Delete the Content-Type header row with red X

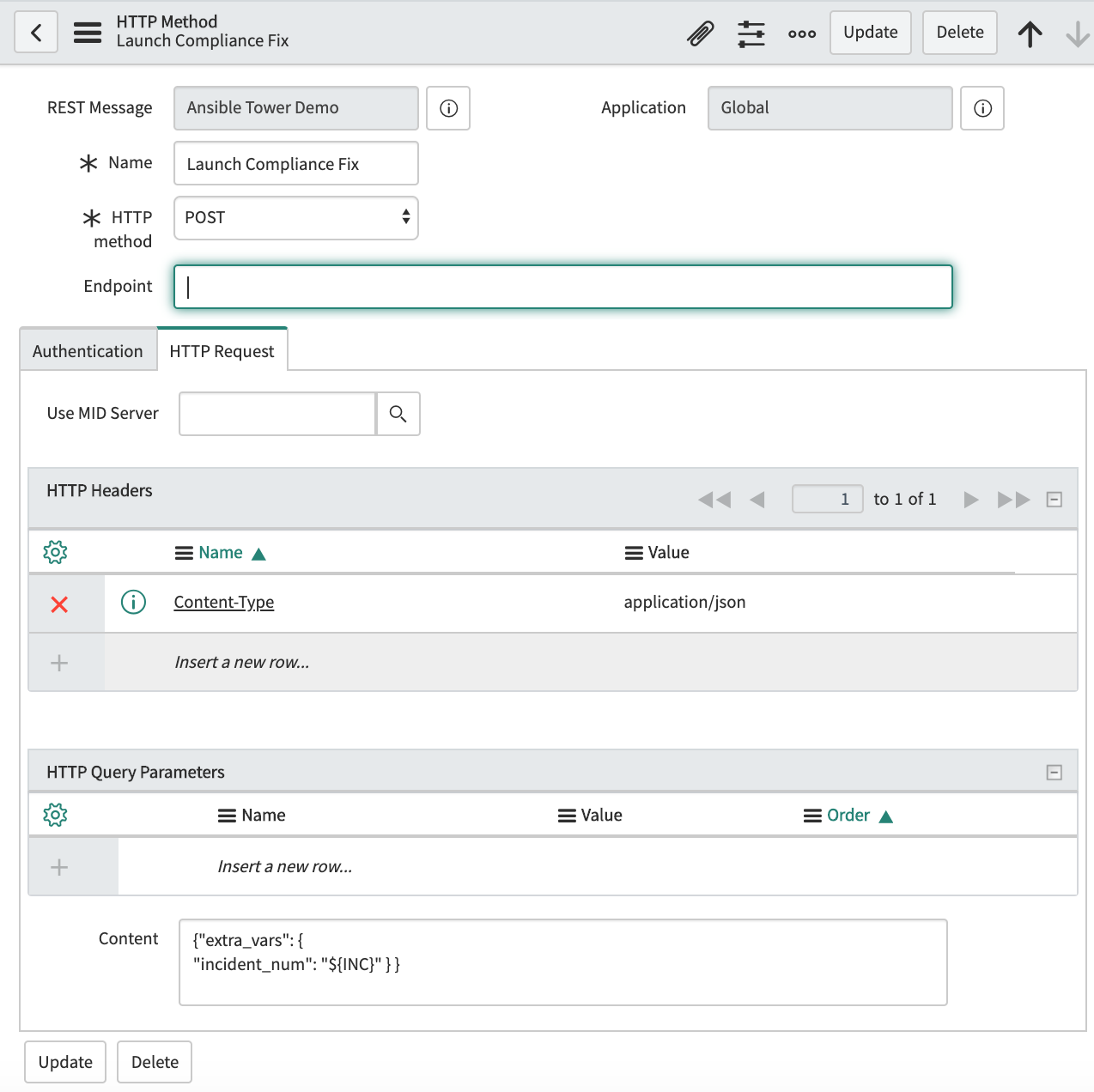59,604
